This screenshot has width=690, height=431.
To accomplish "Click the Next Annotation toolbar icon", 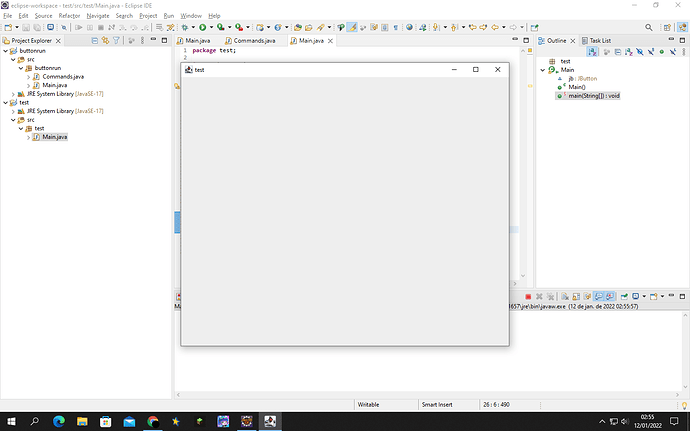I will [437, 27].
